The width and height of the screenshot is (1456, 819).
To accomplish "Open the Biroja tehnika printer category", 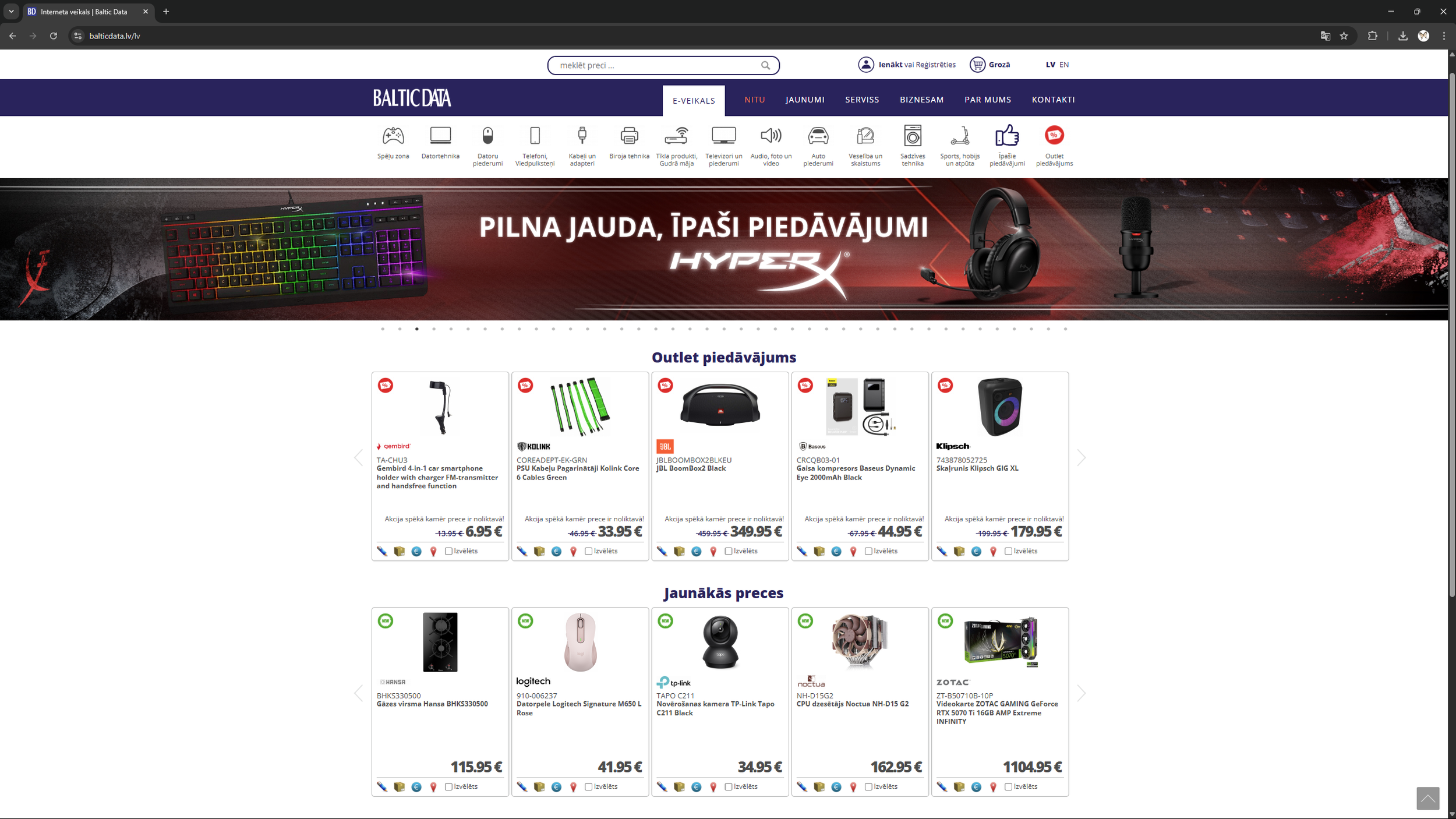I will pos(629,143).
